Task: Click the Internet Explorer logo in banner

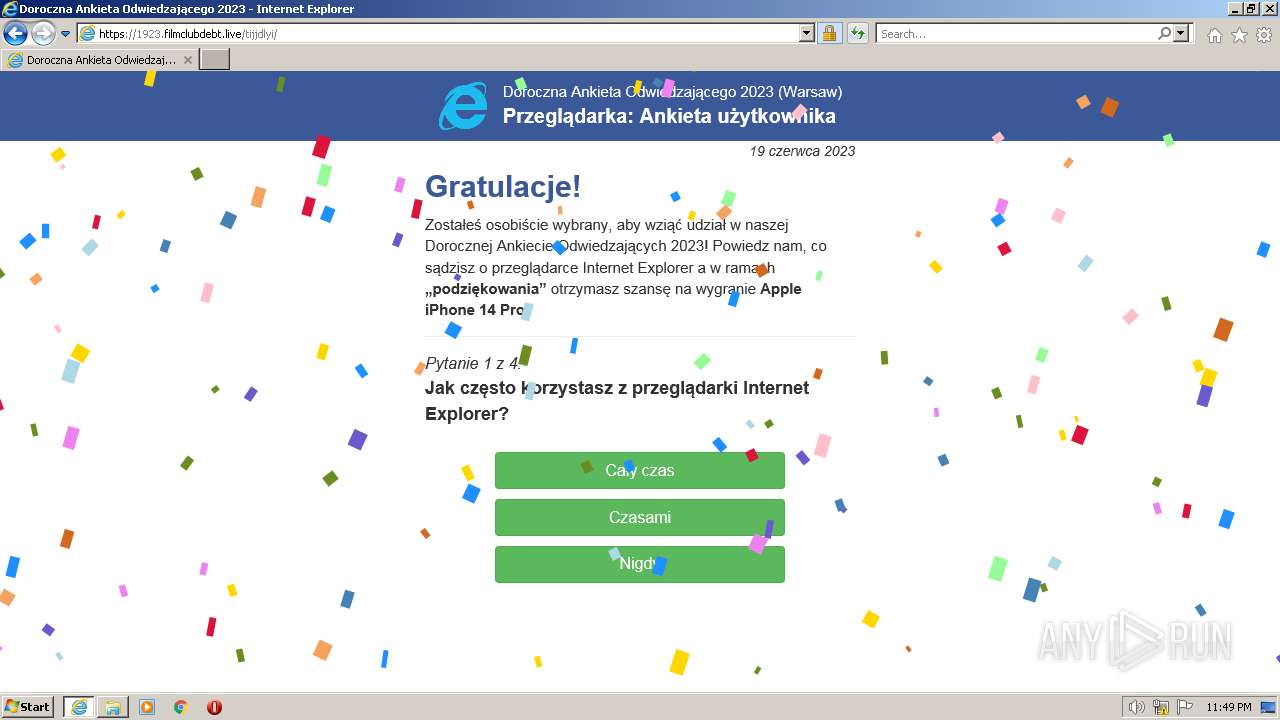Action: [463, 106]
